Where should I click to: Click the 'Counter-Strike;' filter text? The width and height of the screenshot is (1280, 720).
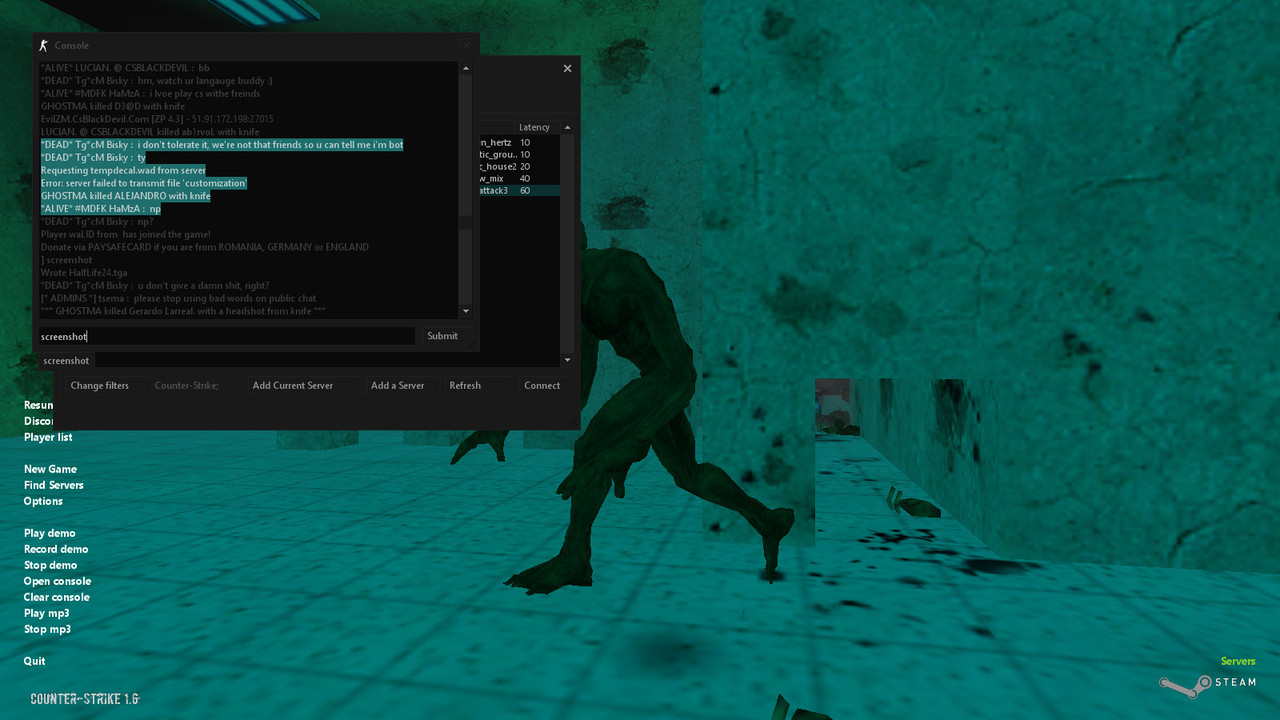pos(187,385)
